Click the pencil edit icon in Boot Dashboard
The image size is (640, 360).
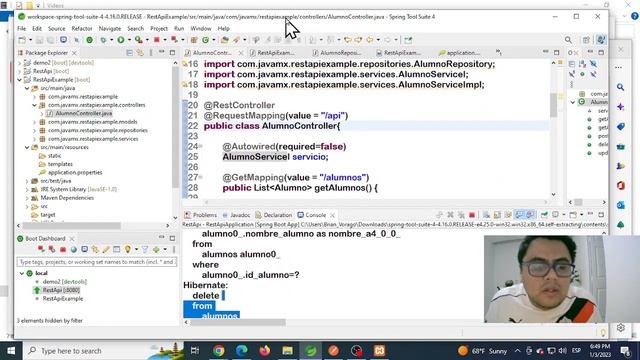(106, 249)
